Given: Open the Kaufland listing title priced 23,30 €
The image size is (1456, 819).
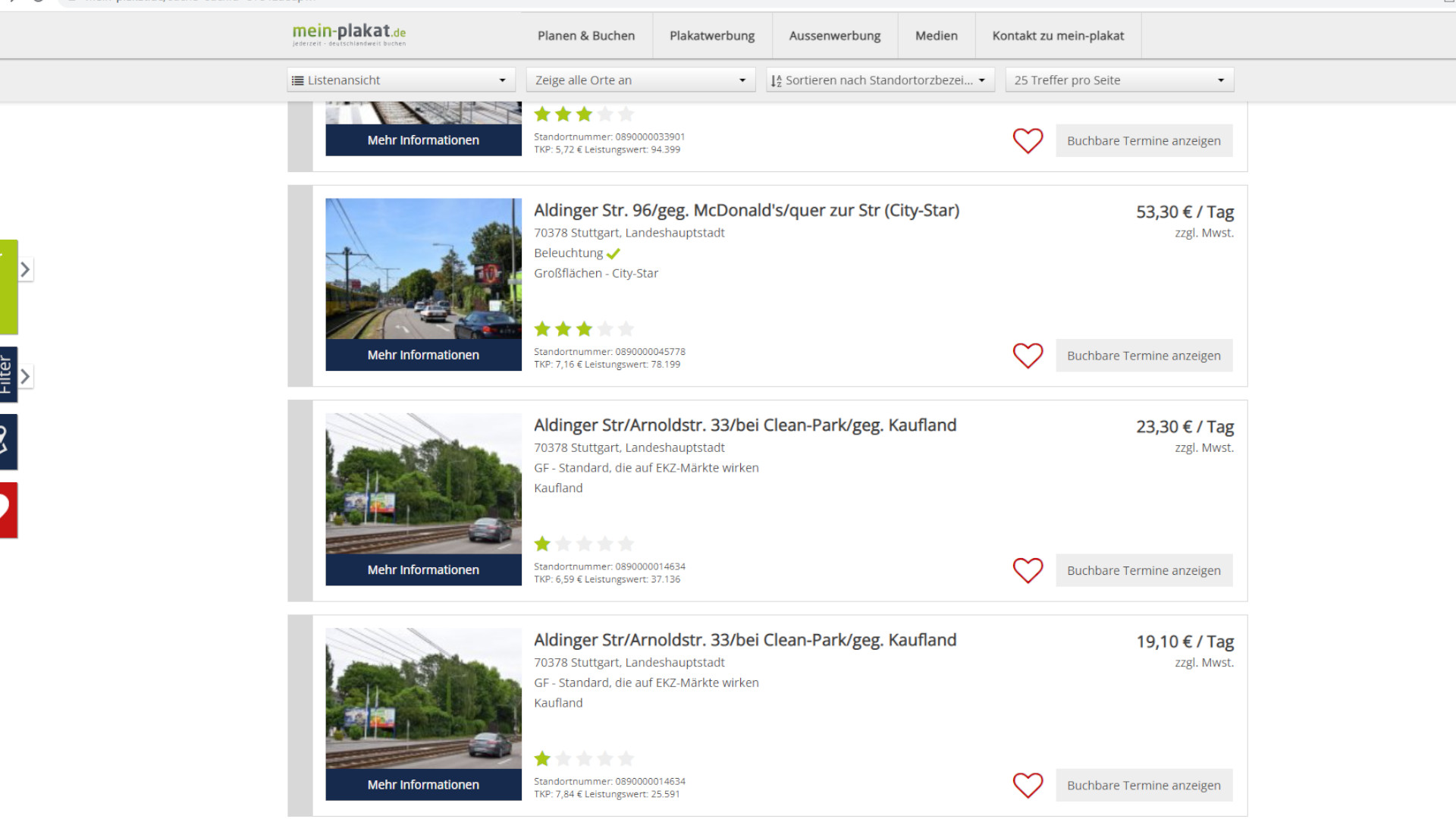Looking at the screenshot, I should pyautogui.click(x=745, y=425).
